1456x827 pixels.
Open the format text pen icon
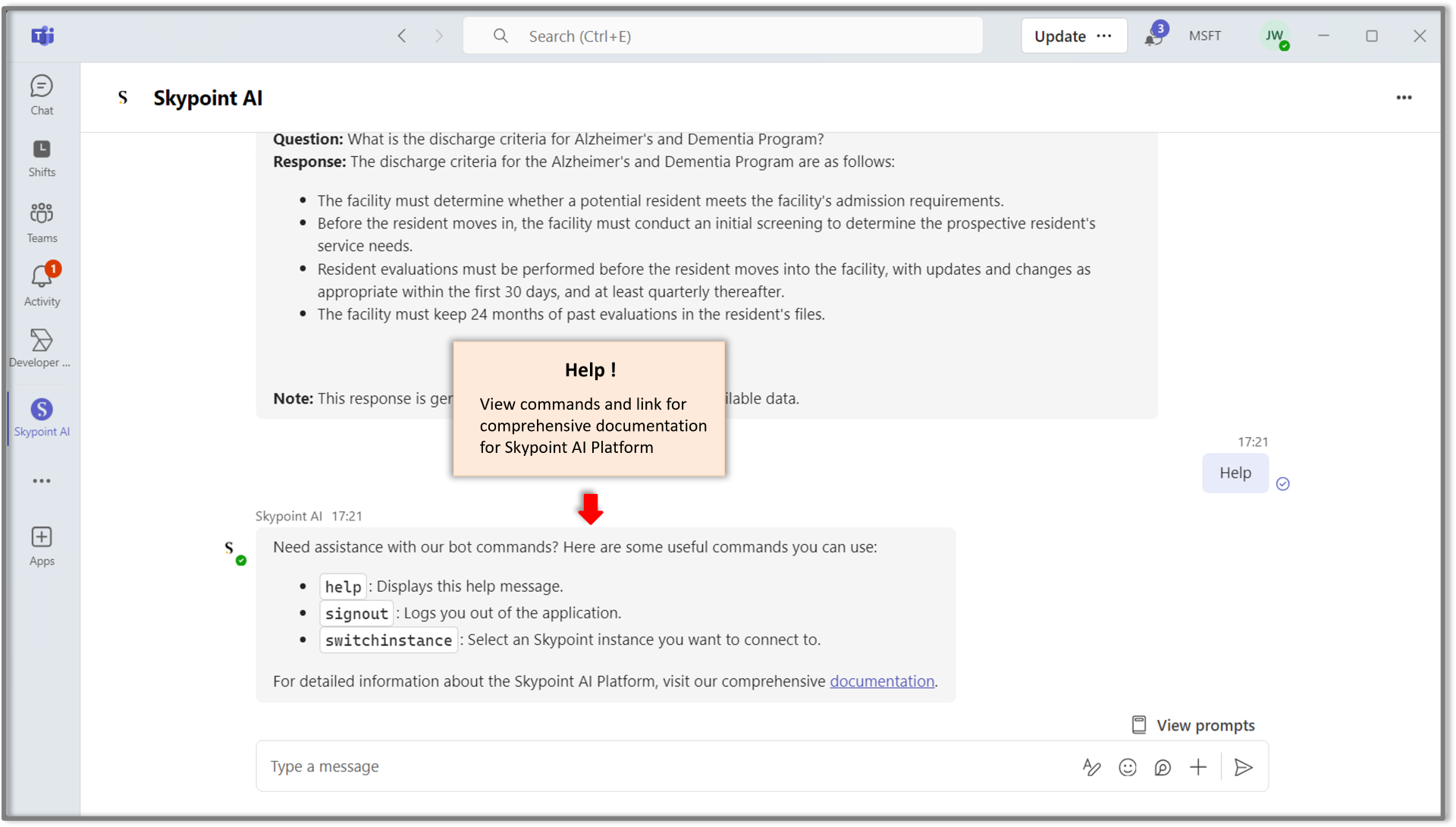click(1091, 767)
